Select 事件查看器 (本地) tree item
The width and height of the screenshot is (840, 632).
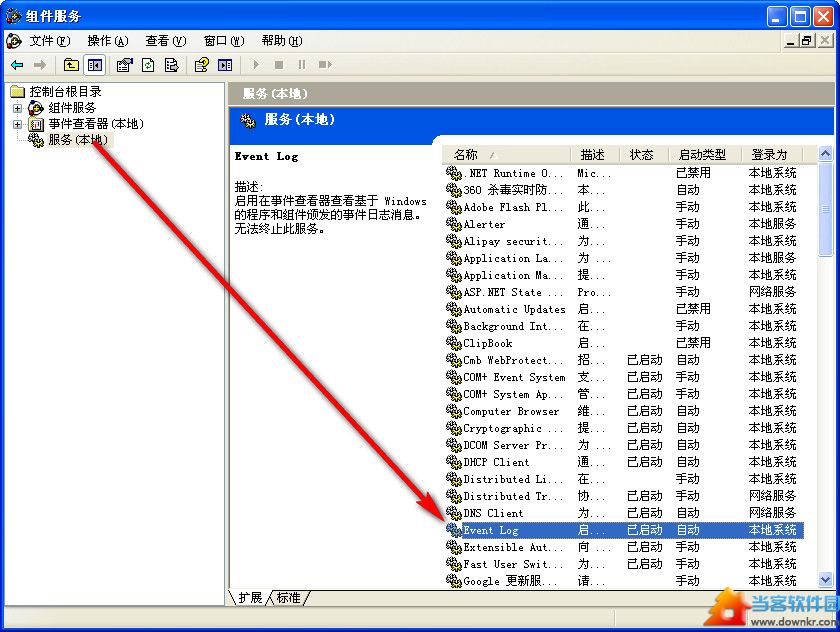96,124
